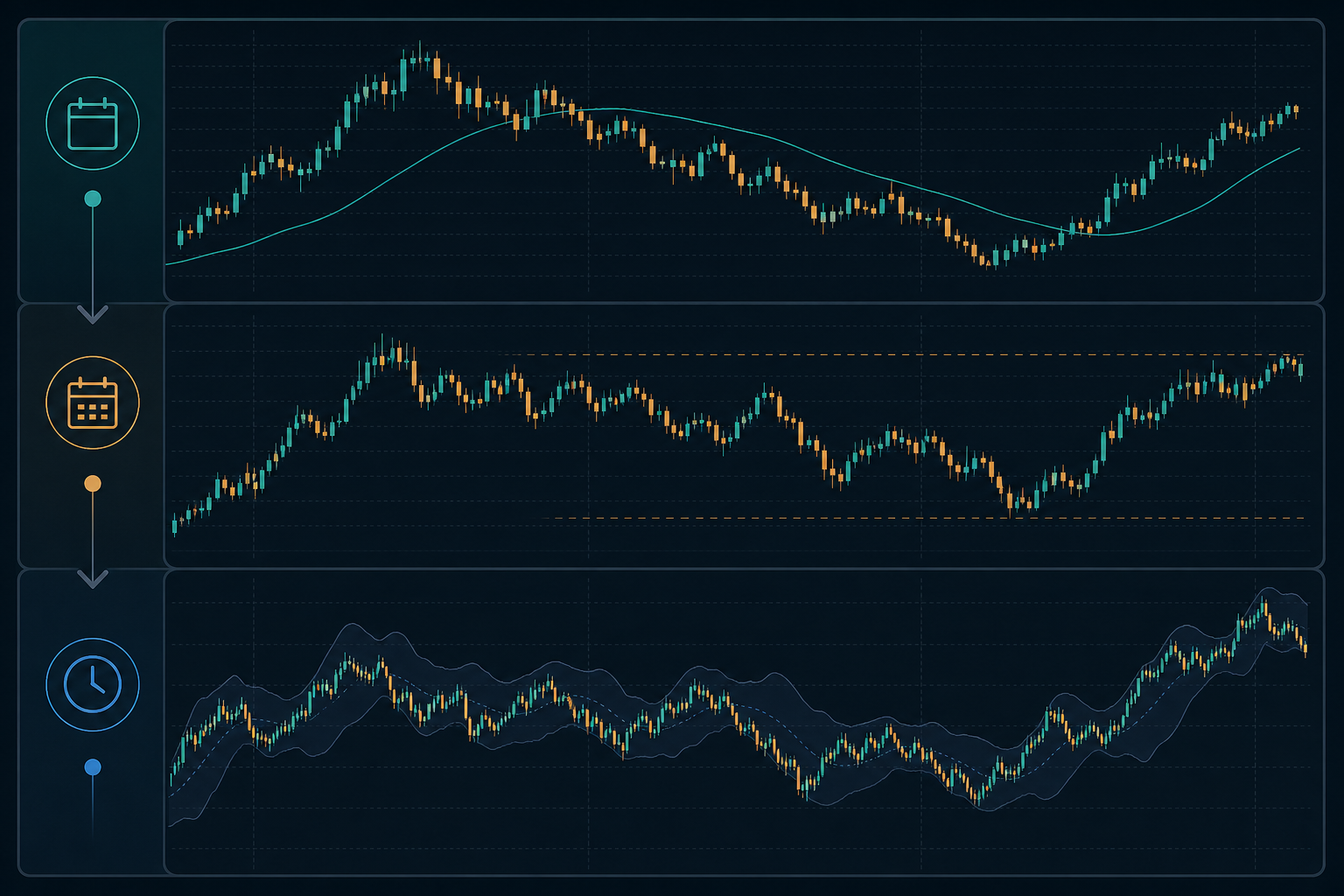Screen dimensions: 1344x896
Task: Click the teal moving average line in the top chart
Action: [733, 129]
